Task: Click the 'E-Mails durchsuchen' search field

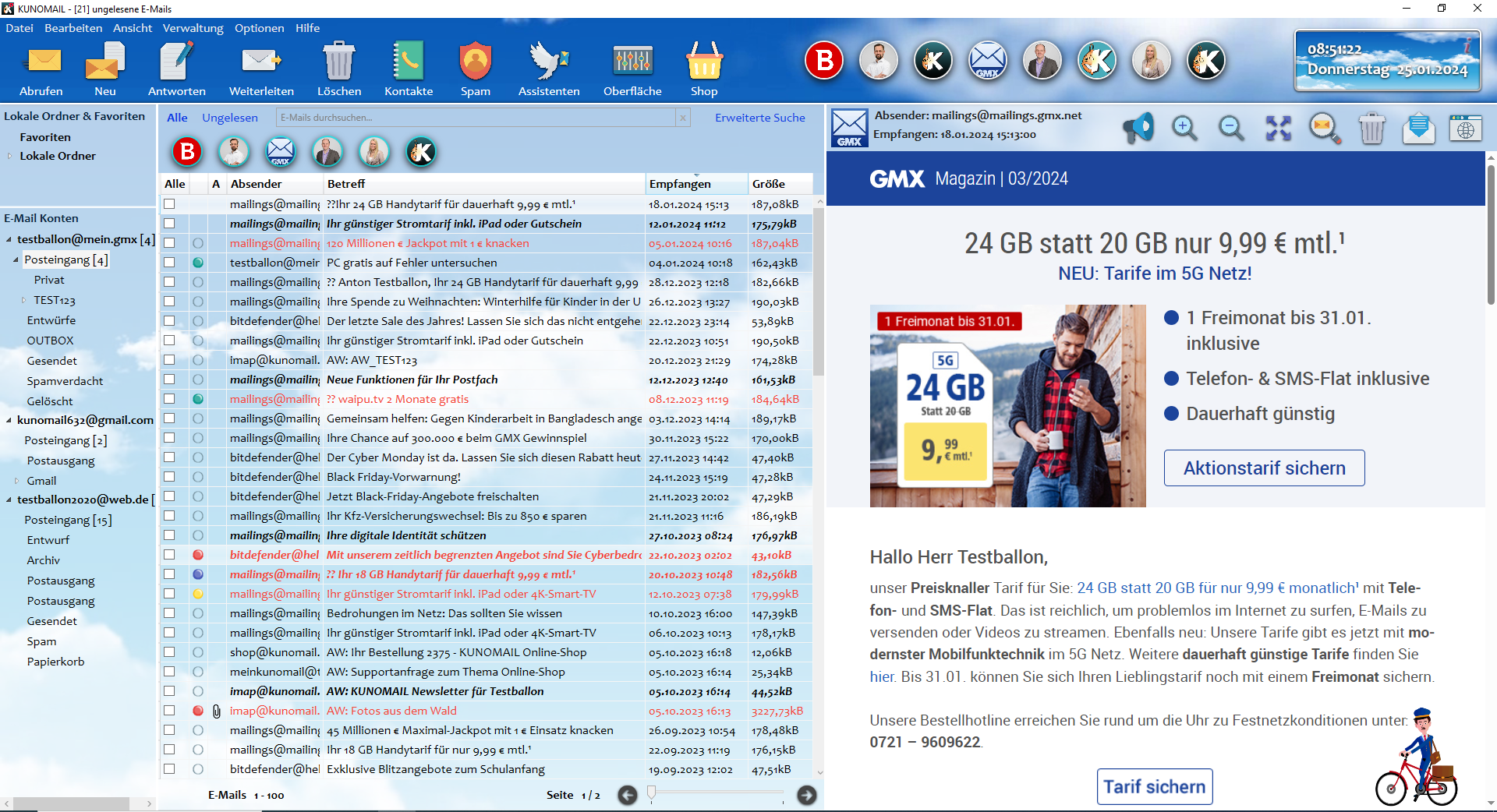Action: [x=476, y=118]
